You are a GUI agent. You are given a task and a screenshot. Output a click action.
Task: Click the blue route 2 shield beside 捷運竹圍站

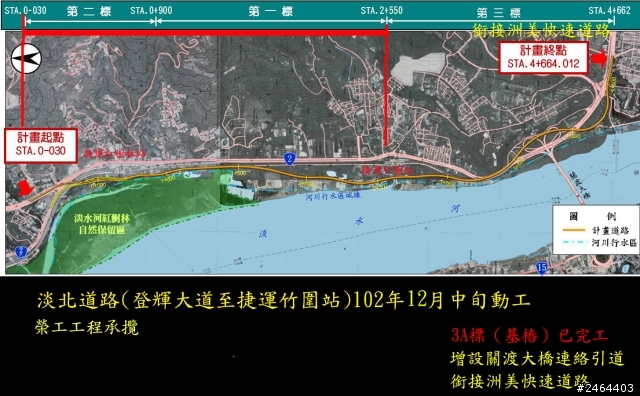pyautogui.click(x=289, y=159)
